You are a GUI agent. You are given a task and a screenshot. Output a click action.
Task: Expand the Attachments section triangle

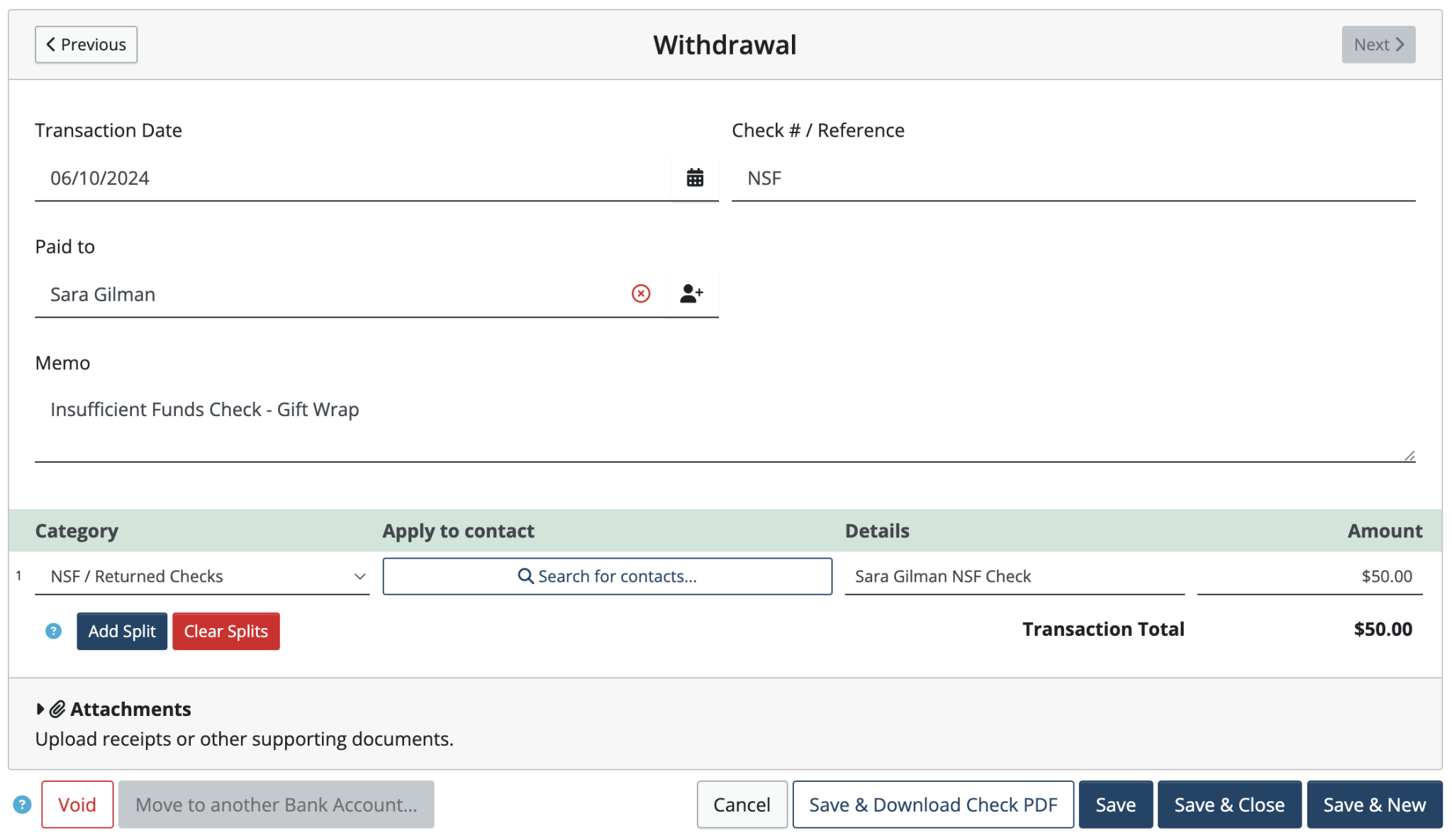[x=40, y=709]
